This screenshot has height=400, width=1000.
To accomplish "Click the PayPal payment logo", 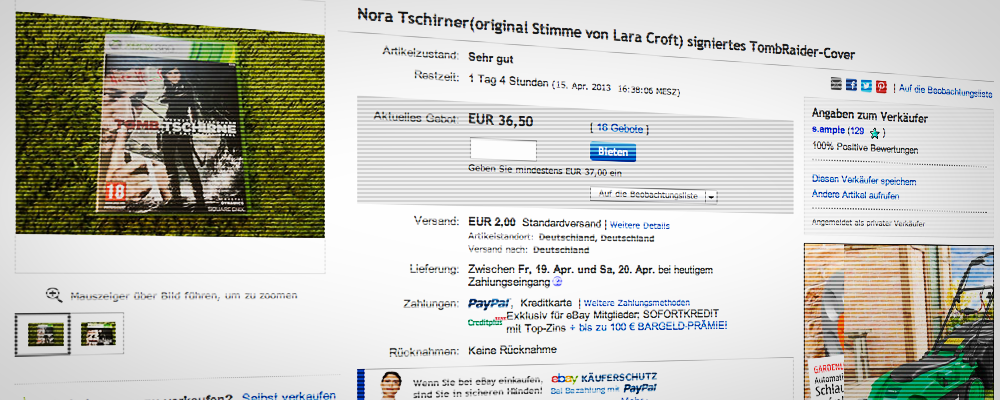I will pos(489,303).
